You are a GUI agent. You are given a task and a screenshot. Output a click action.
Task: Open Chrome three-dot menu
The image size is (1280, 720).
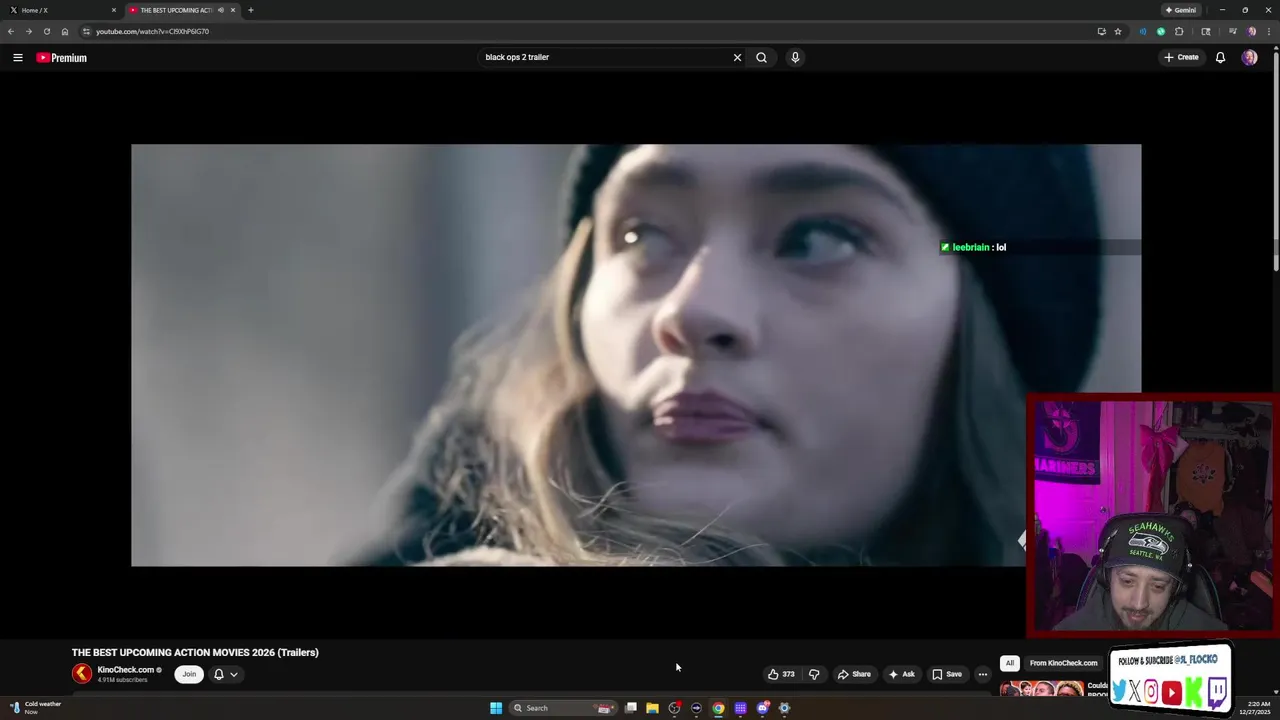pos(1268,31)
